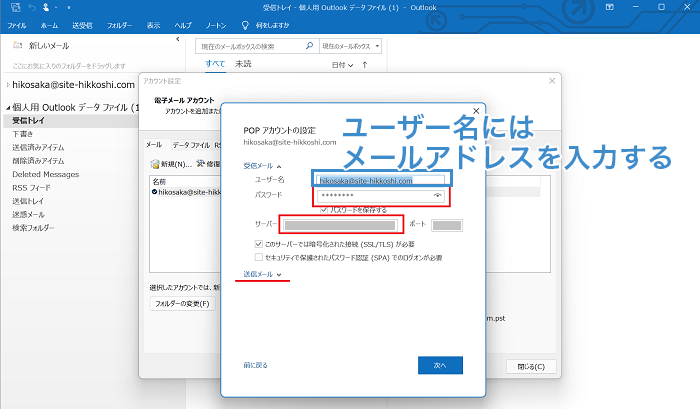The width and height of the screenshot is (700, 409).
Task: Select the hikosaka account row in account list
Action: pos(186,192)
